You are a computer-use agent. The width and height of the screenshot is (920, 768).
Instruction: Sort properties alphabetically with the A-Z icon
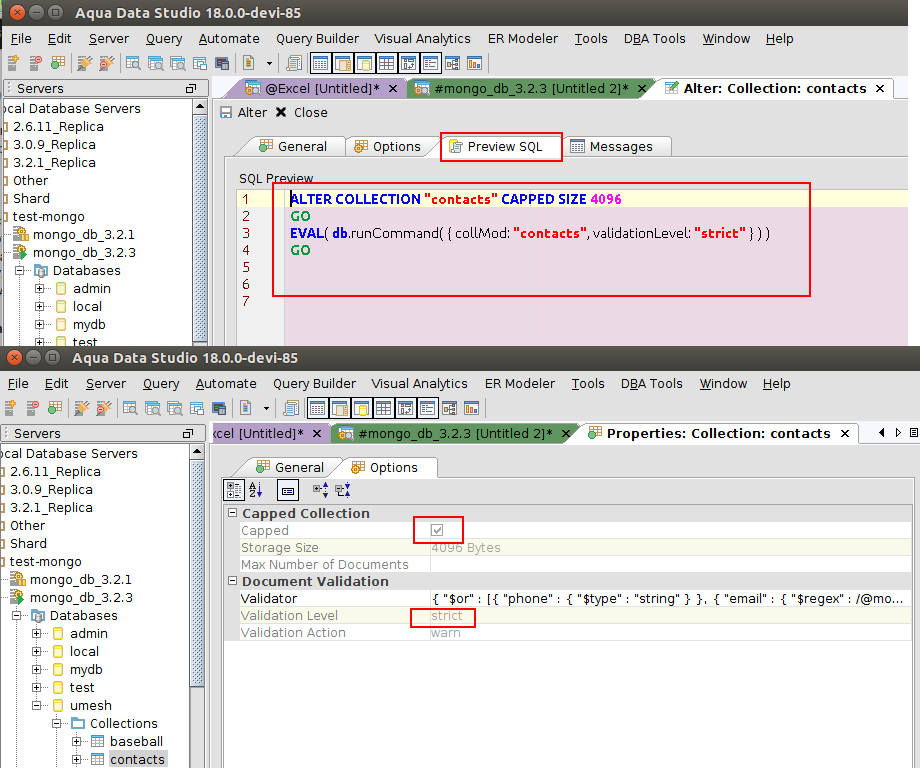click(x=256, y=490)
